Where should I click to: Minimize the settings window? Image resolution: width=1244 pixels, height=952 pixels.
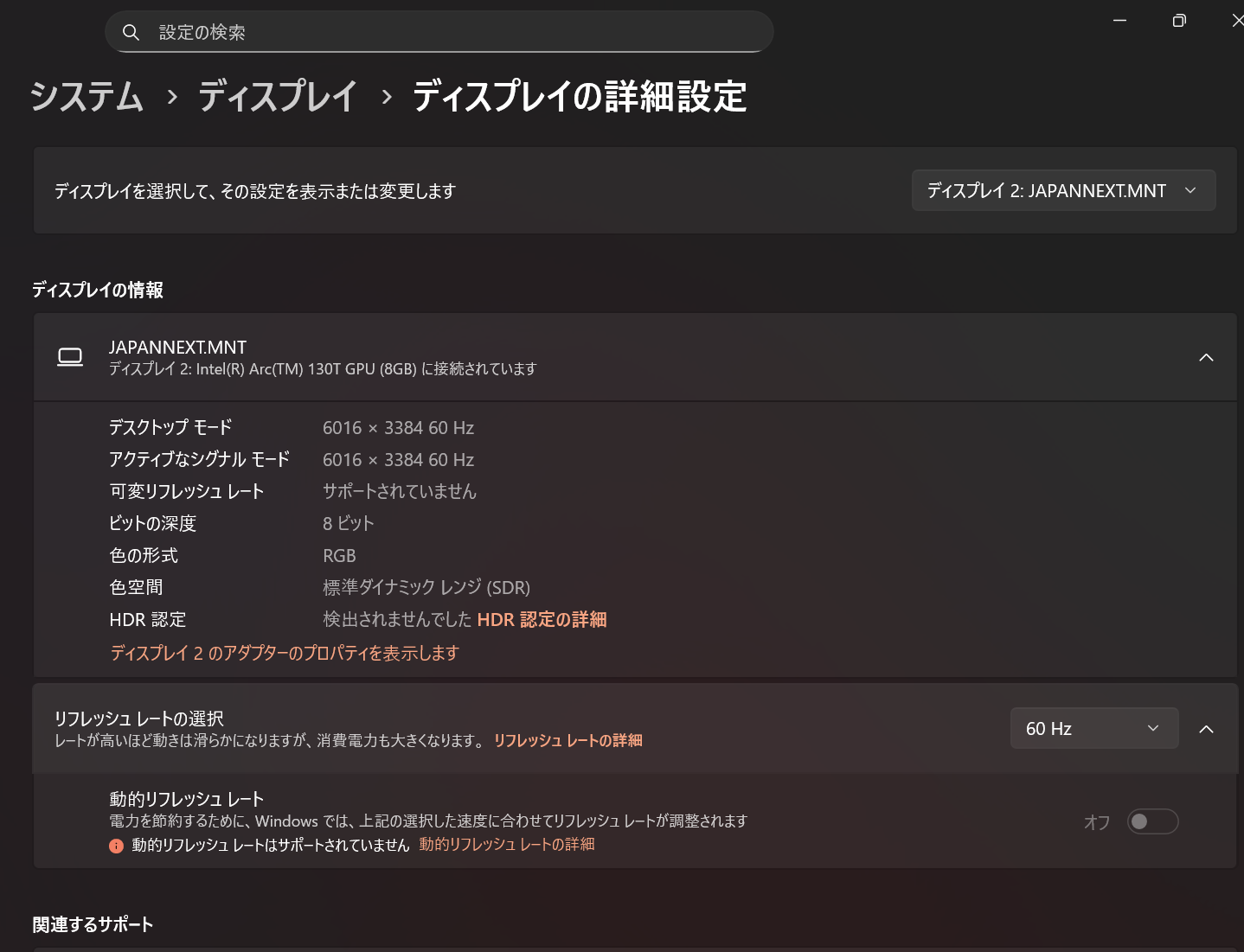click(x=1119, y=20)
